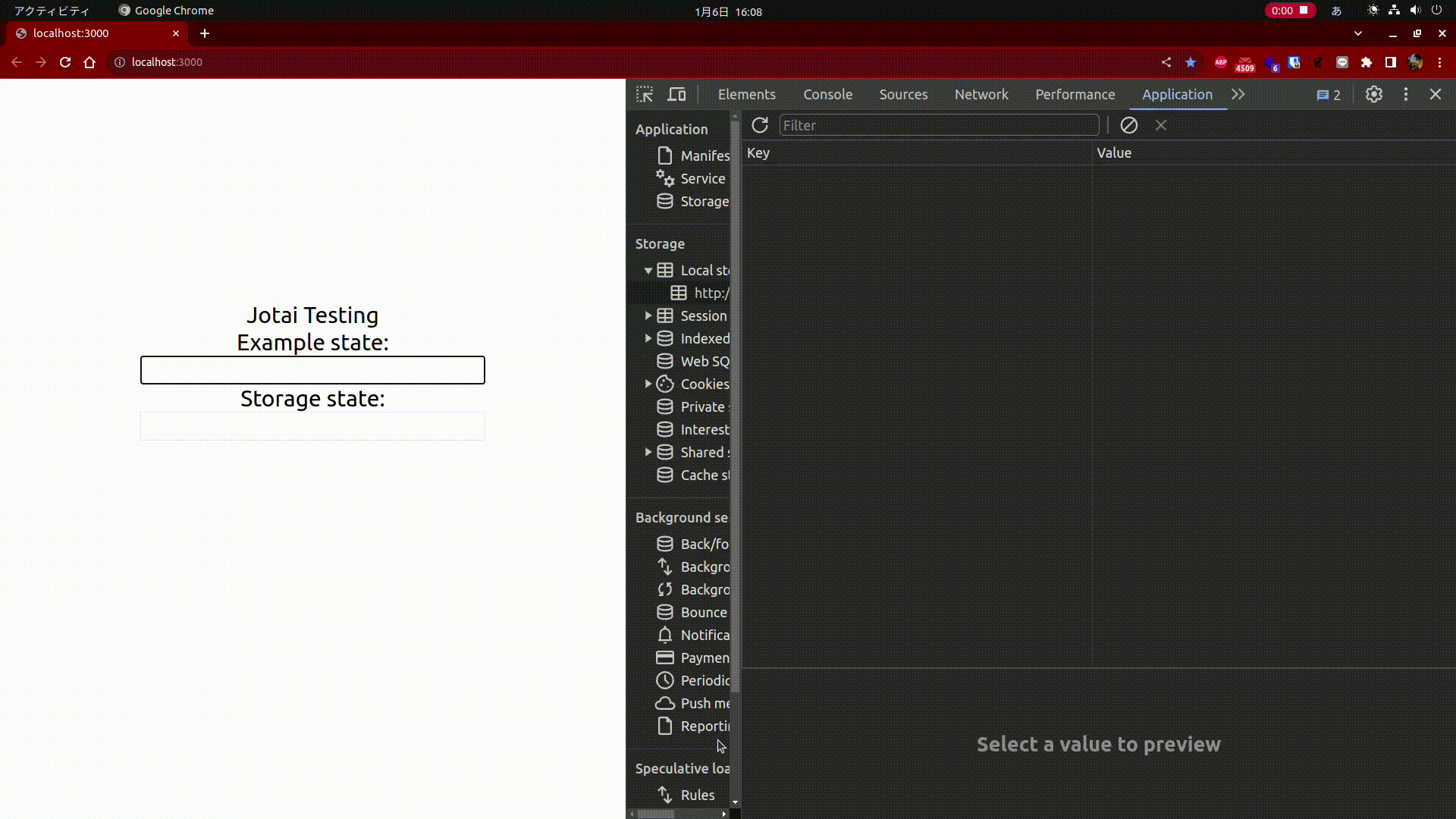The height and width of the screenshot is (819, 1456).
Task: Expand the Cookies tree item
Action: tap(648, 384)
